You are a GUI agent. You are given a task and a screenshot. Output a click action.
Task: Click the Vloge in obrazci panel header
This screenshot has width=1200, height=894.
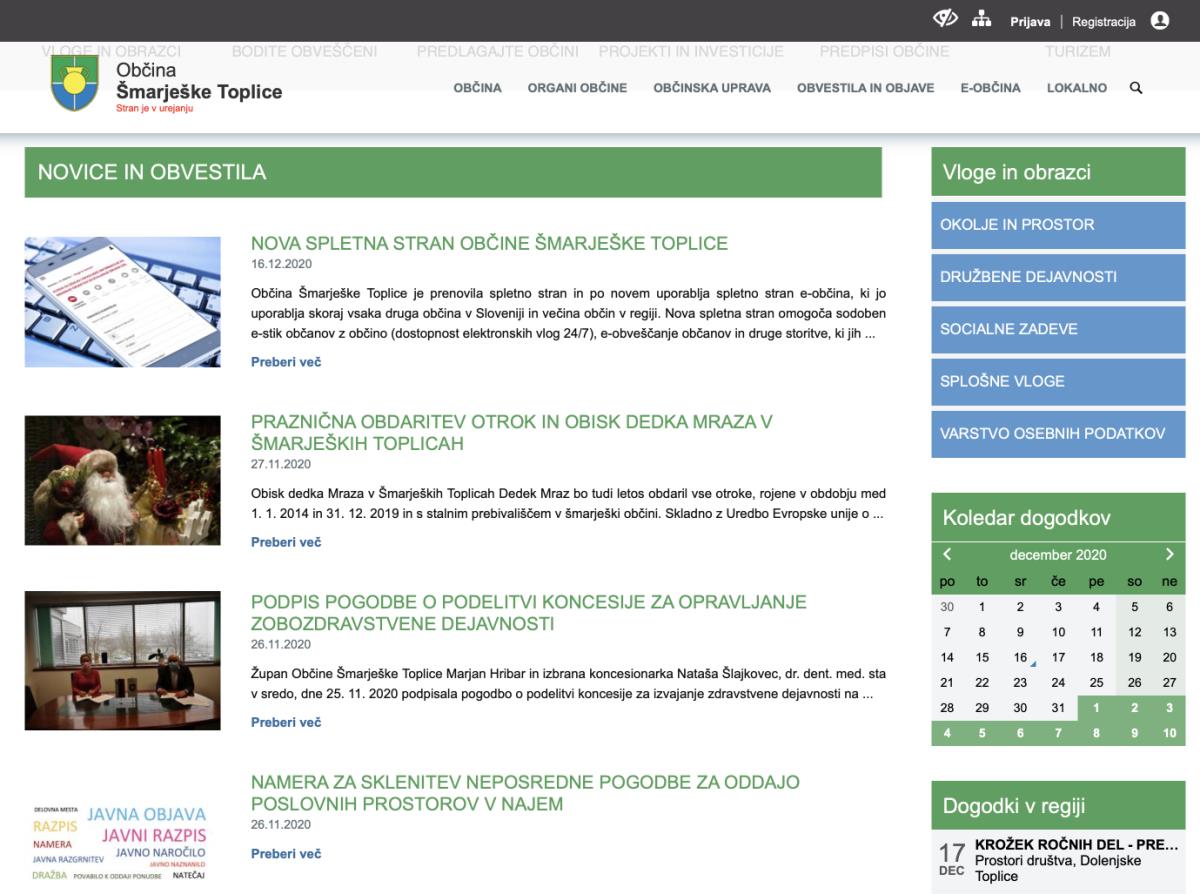[x=1058, y=172]
